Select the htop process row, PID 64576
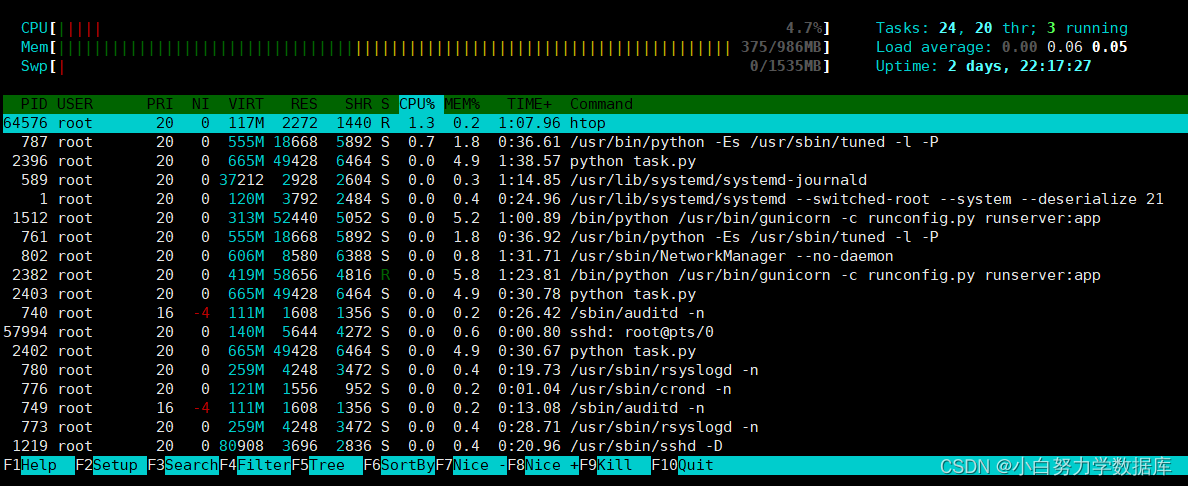 pyautogui.click(x=594, y=123)
